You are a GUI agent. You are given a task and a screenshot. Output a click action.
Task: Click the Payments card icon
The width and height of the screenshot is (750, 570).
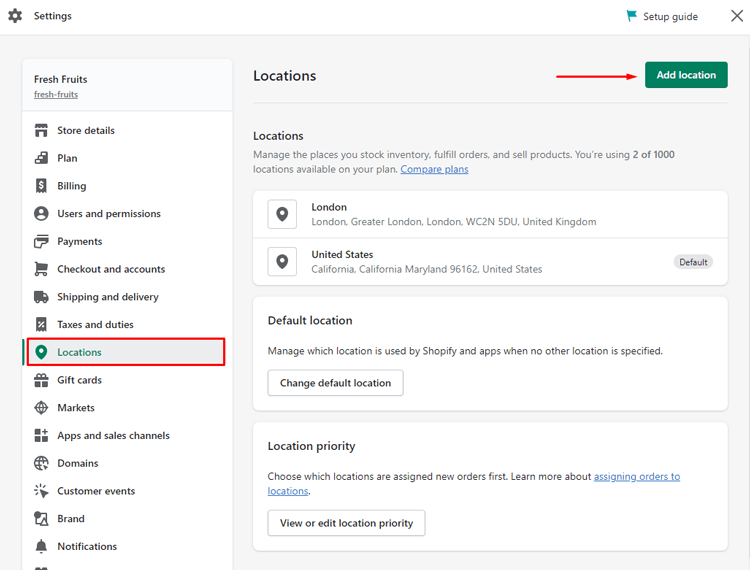(41, 241)
